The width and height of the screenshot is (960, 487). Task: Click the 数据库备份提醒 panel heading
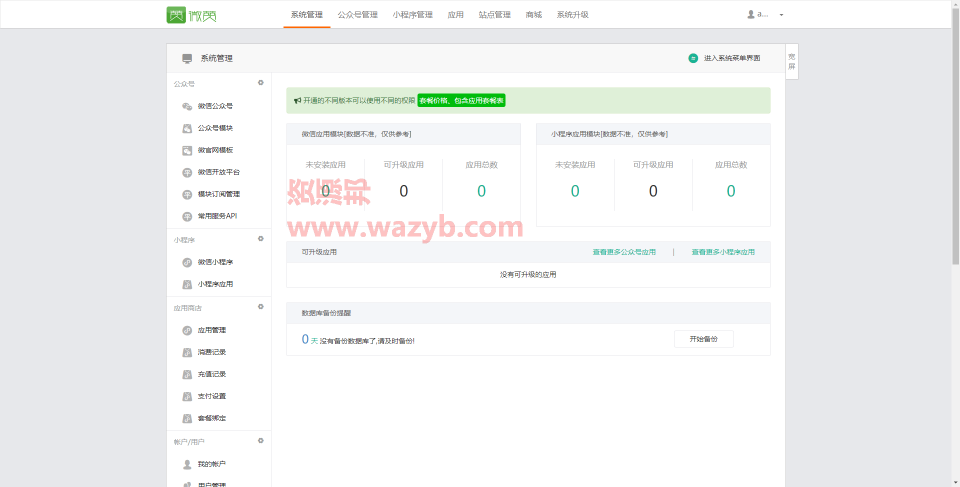click(x=326, y=313)
